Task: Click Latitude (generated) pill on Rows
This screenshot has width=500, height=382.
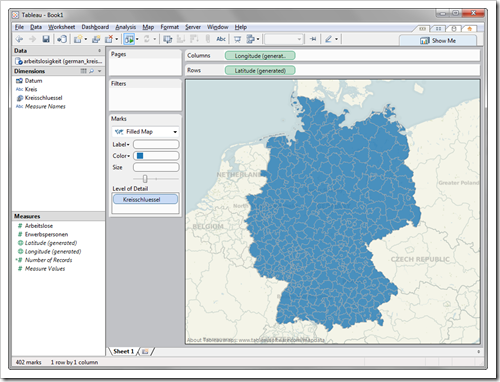Action: point(260,70)
